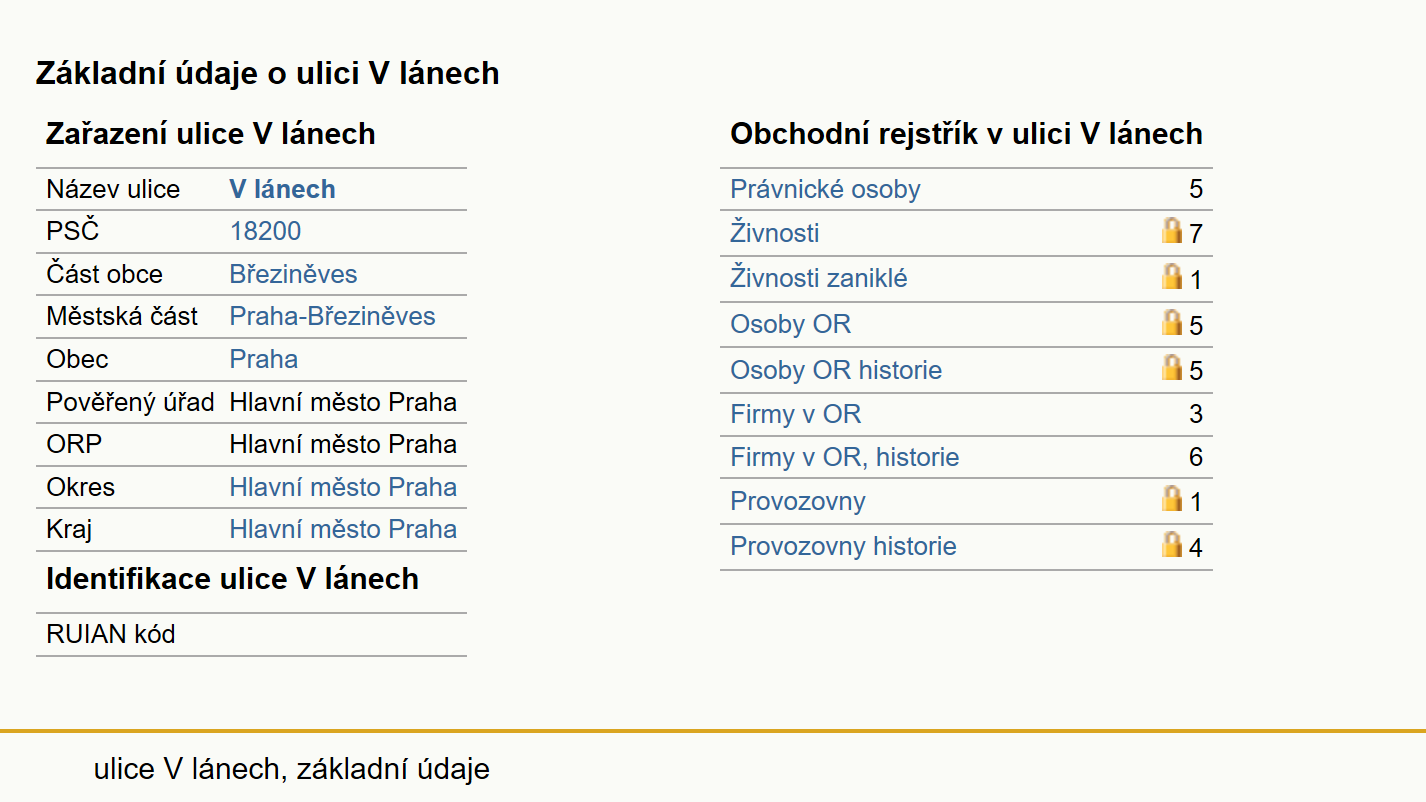Click the padlock next to Provozovny historie
Viewport: 1426px width, 802px height.
coord(1172,544)
